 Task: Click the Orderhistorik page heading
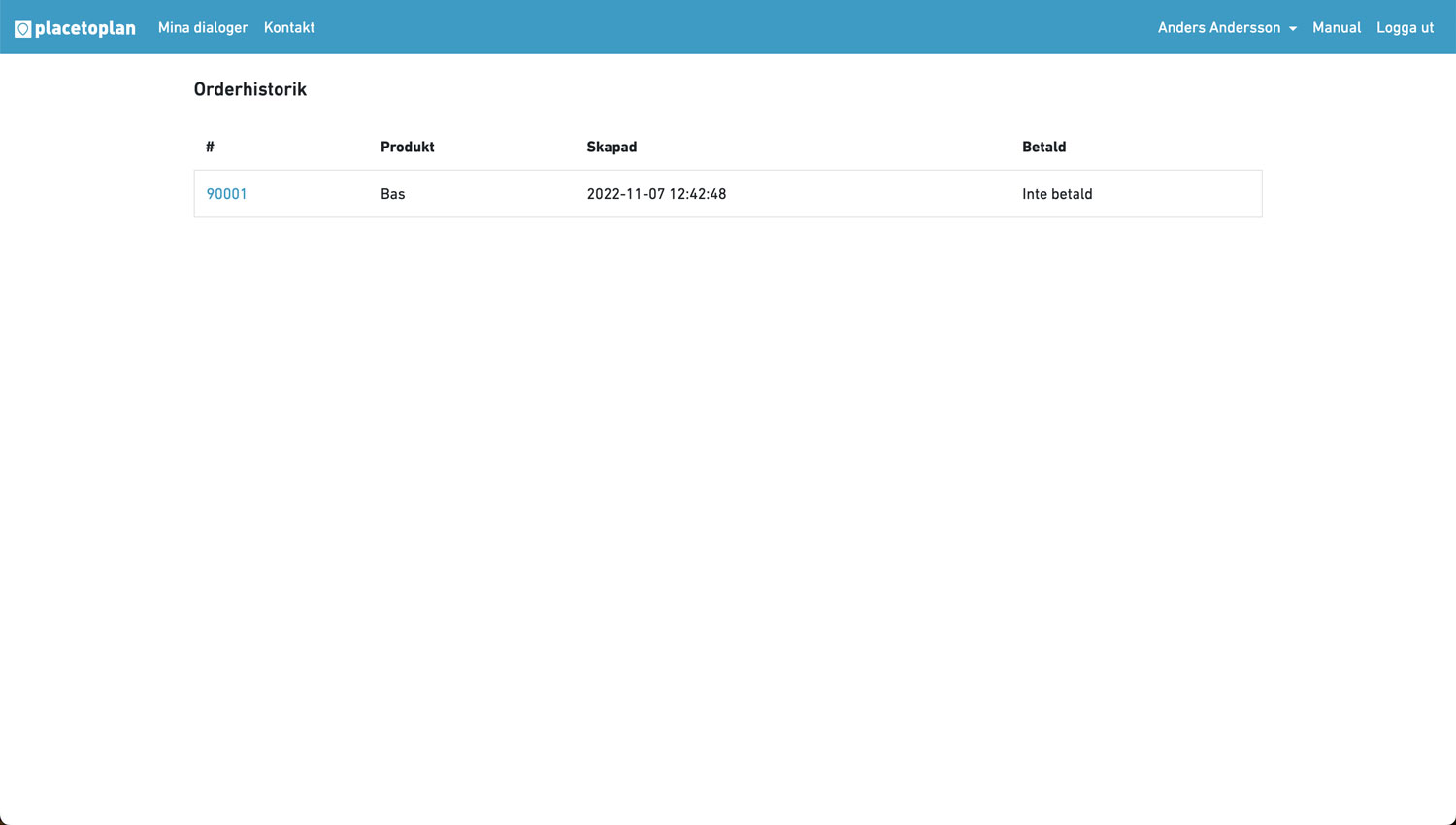click(250, 89)
